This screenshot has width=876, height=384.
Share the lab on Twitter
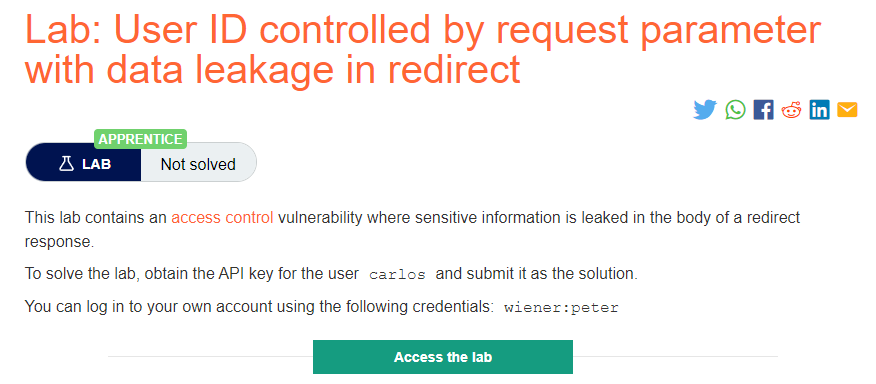tap(704, 110)
